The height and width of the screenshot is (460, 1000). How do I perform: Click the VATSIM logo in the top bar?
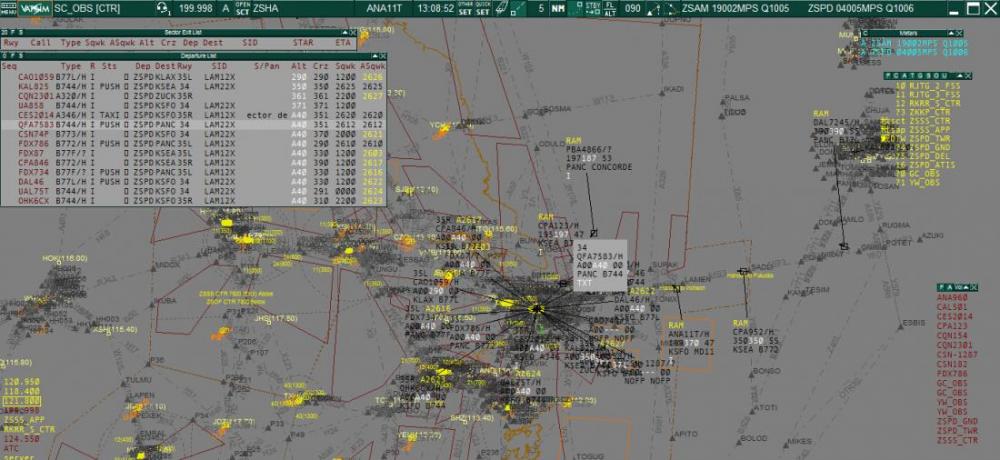33,8
